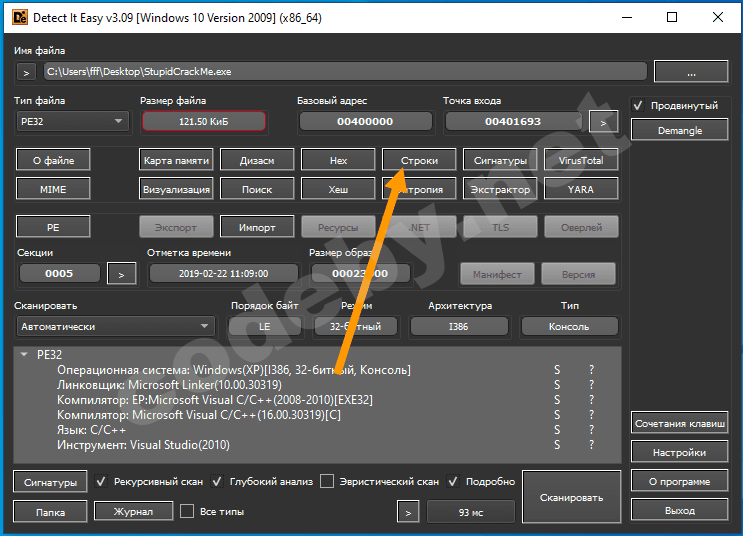Toggle Глубокий анализ checkbox

point(217,481)
